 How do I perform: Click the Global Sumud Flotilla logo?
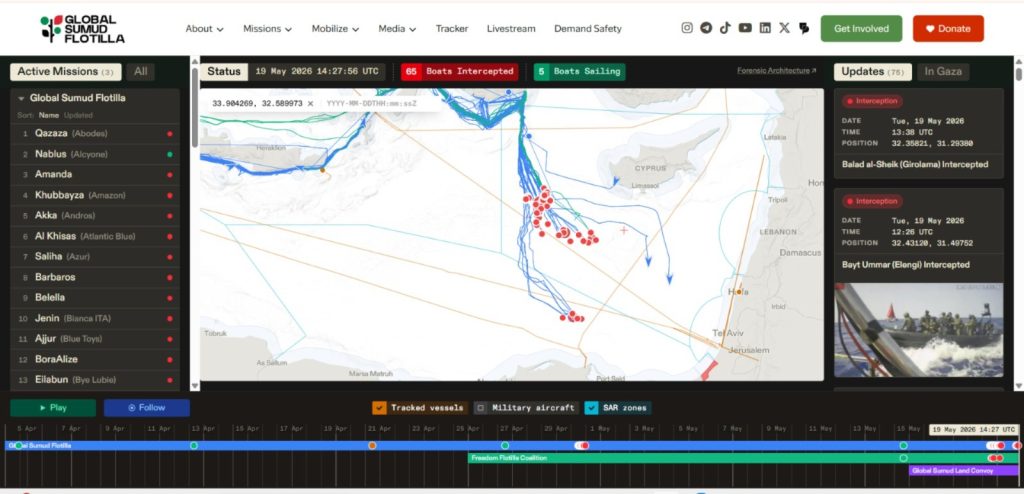(82, 29)
